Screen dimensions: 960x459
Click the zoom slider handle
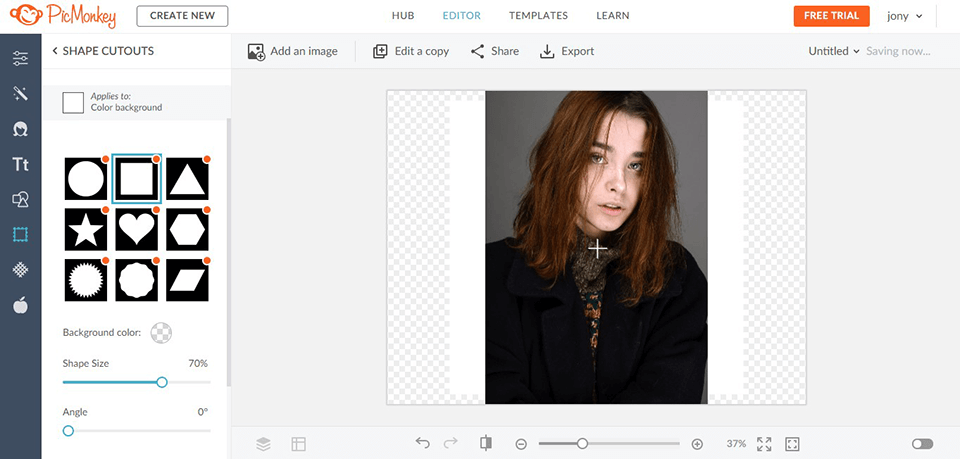582,443
